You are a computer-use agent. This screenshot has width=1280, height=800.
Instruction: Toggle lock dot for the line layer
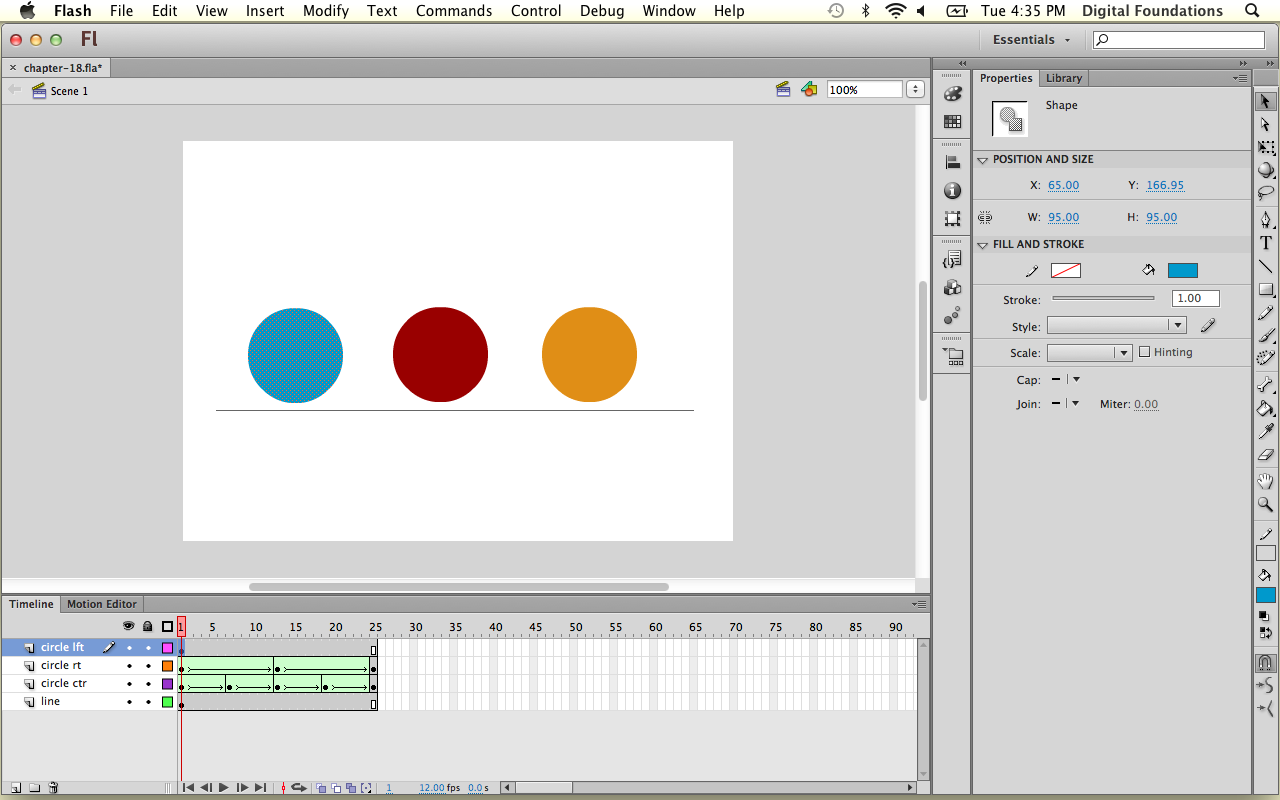tap(148, 702)
